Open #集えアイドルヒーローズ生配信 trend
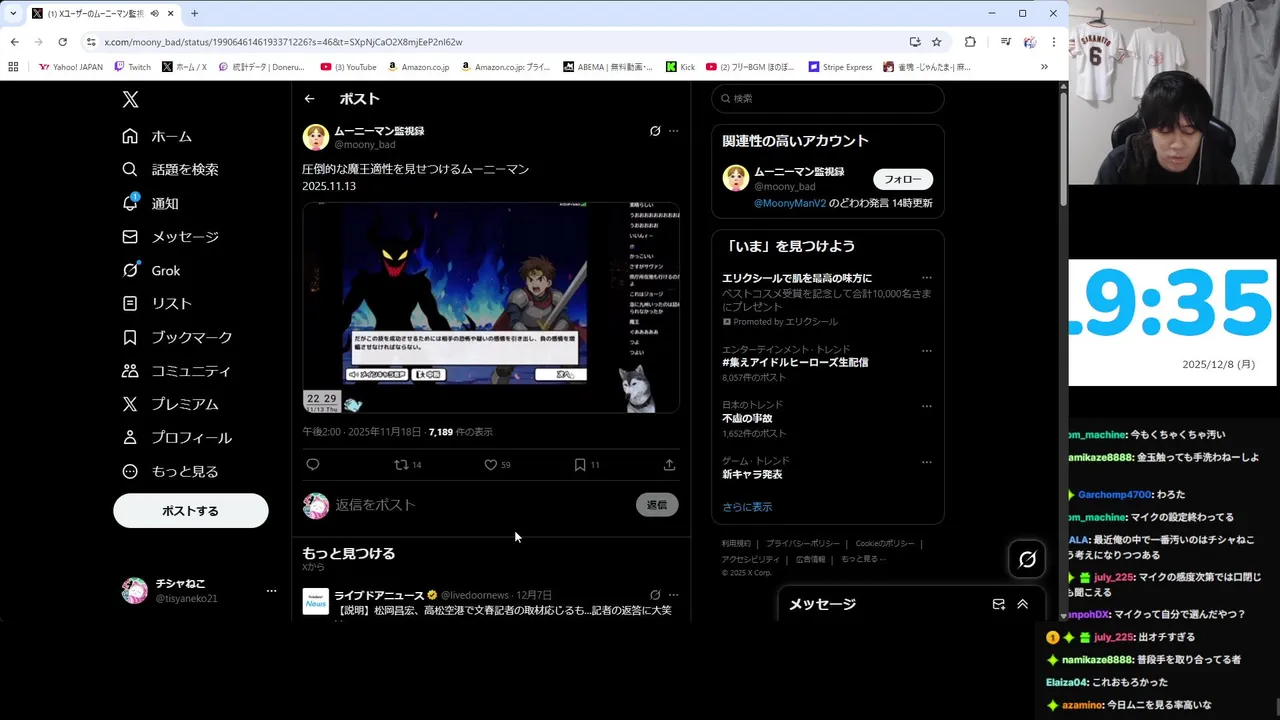The image size is (1280, 720). coord(795,362)
